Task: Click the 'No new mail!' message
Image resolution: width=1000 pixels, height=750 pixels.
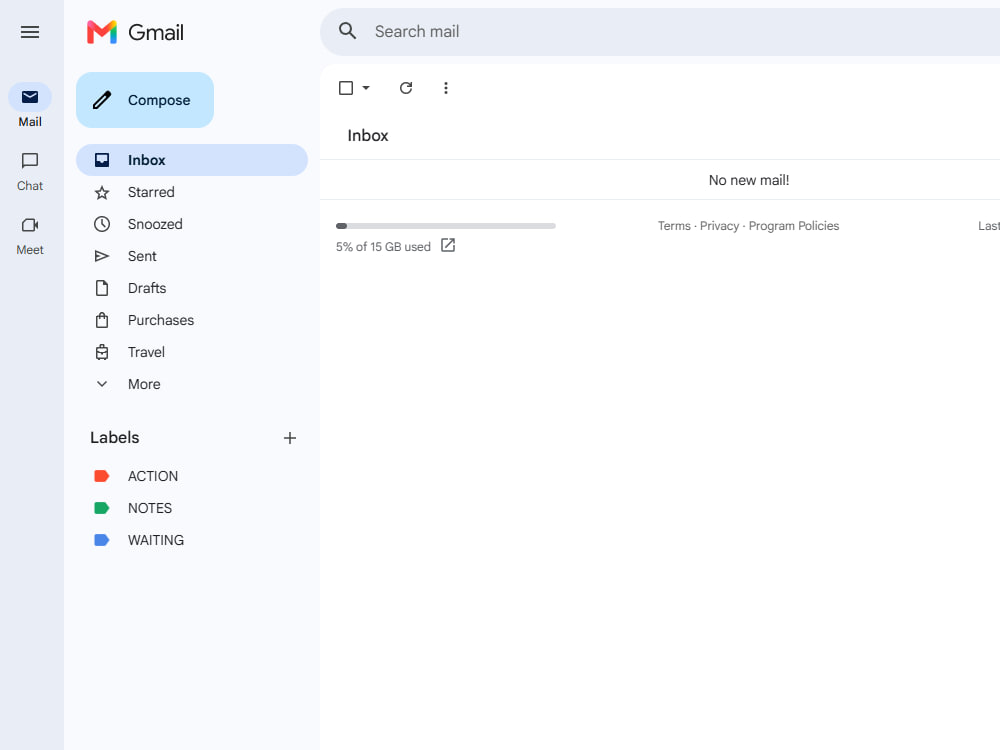Action: (749, 180)
